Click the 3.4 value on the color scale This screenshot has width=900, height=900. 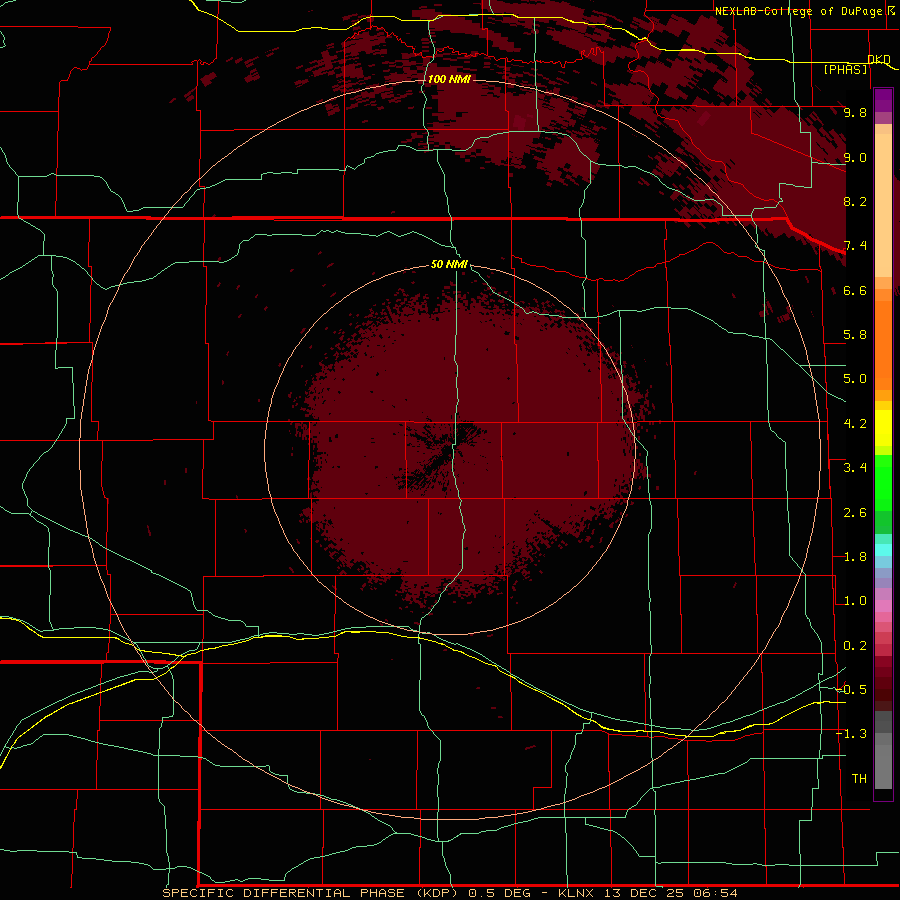click(855, 468)
